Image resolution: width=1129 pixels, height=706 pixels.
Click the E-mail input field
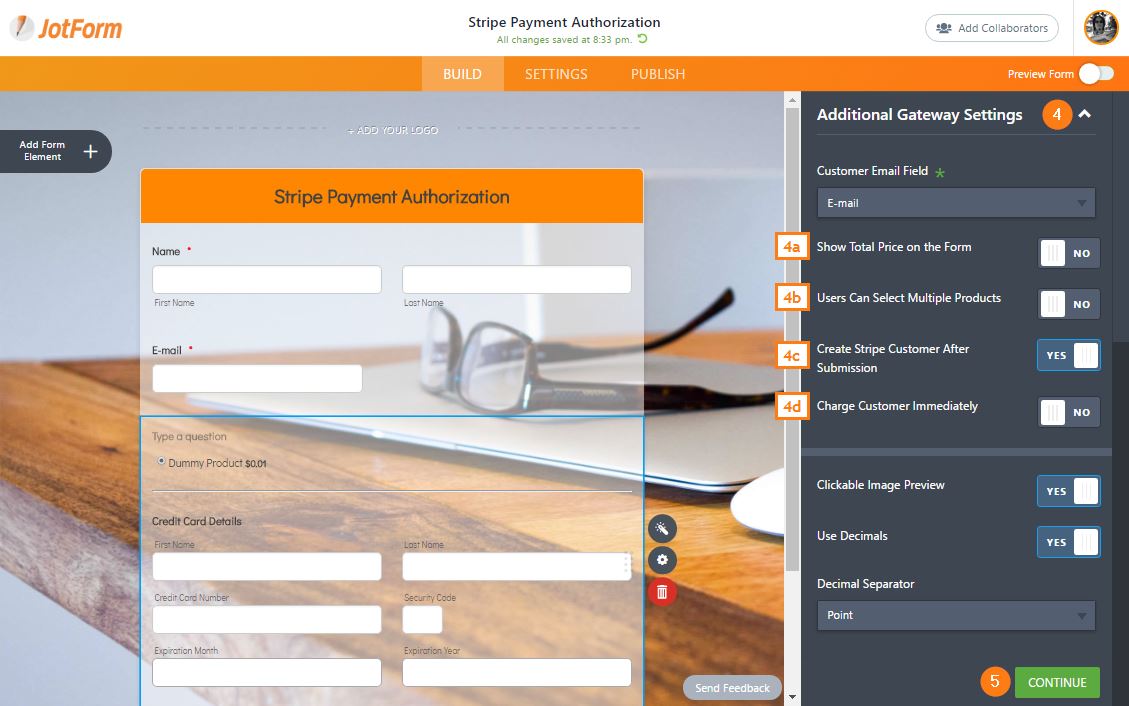(x=257, y=379)
